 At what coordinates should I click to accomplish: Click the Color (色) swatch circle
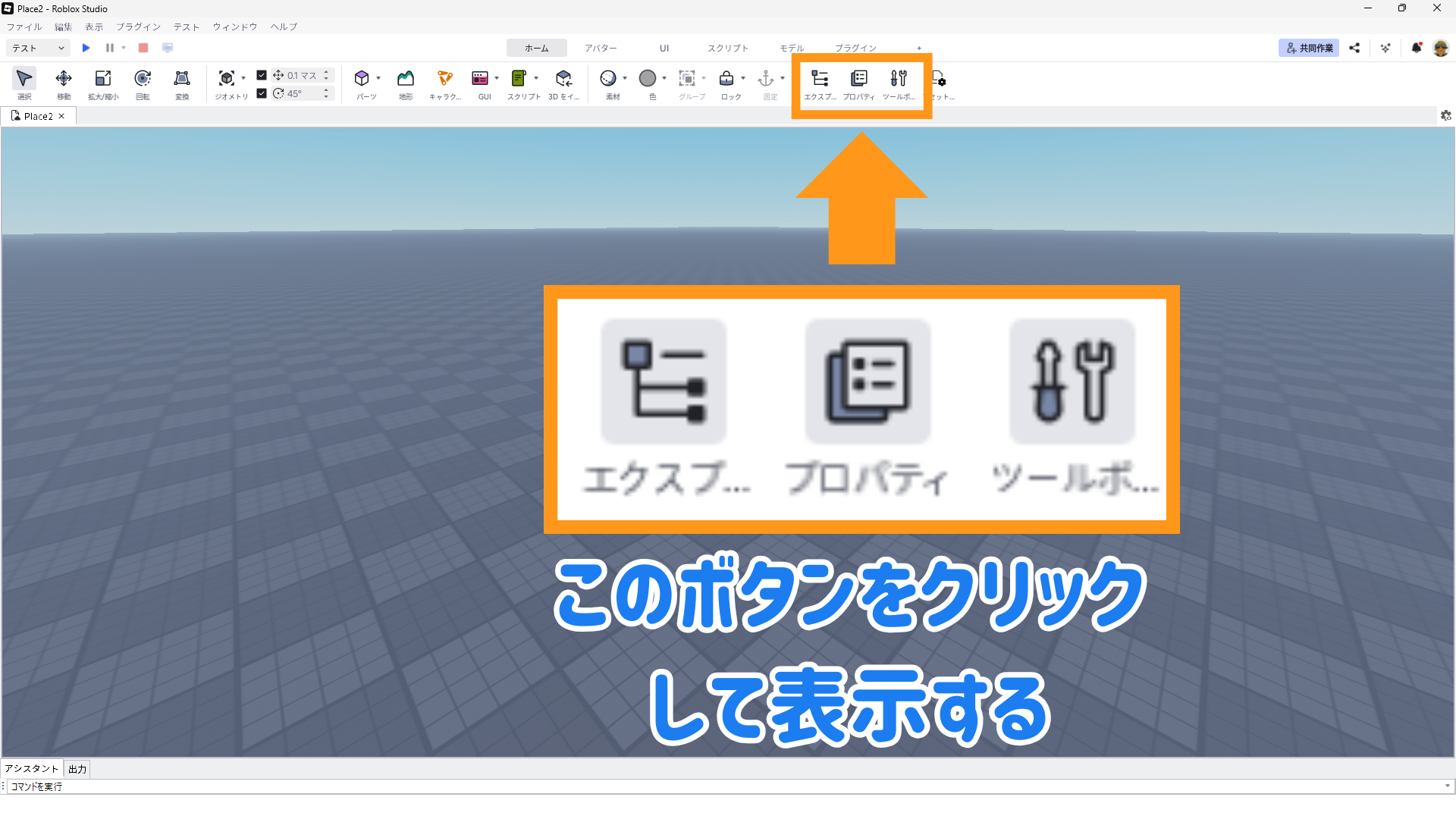[x=648, y=78]
